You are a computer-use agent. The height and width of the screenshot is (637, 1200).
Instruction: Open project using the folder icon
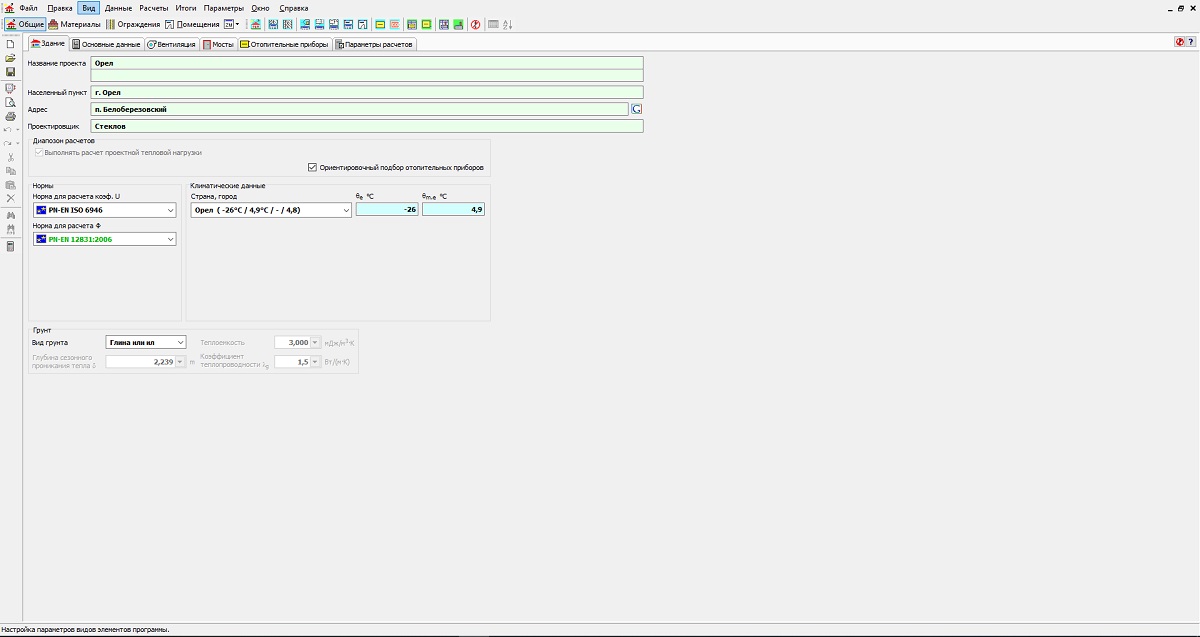point(10,58)
